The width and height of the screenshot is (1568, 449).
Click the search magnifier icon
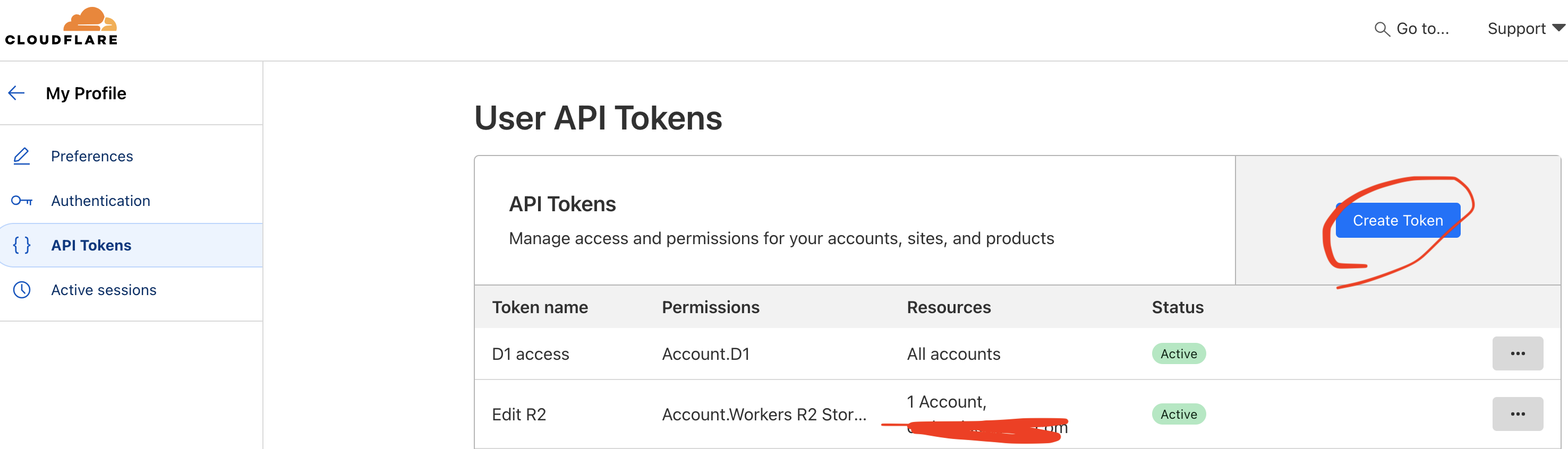[1381, 29]
